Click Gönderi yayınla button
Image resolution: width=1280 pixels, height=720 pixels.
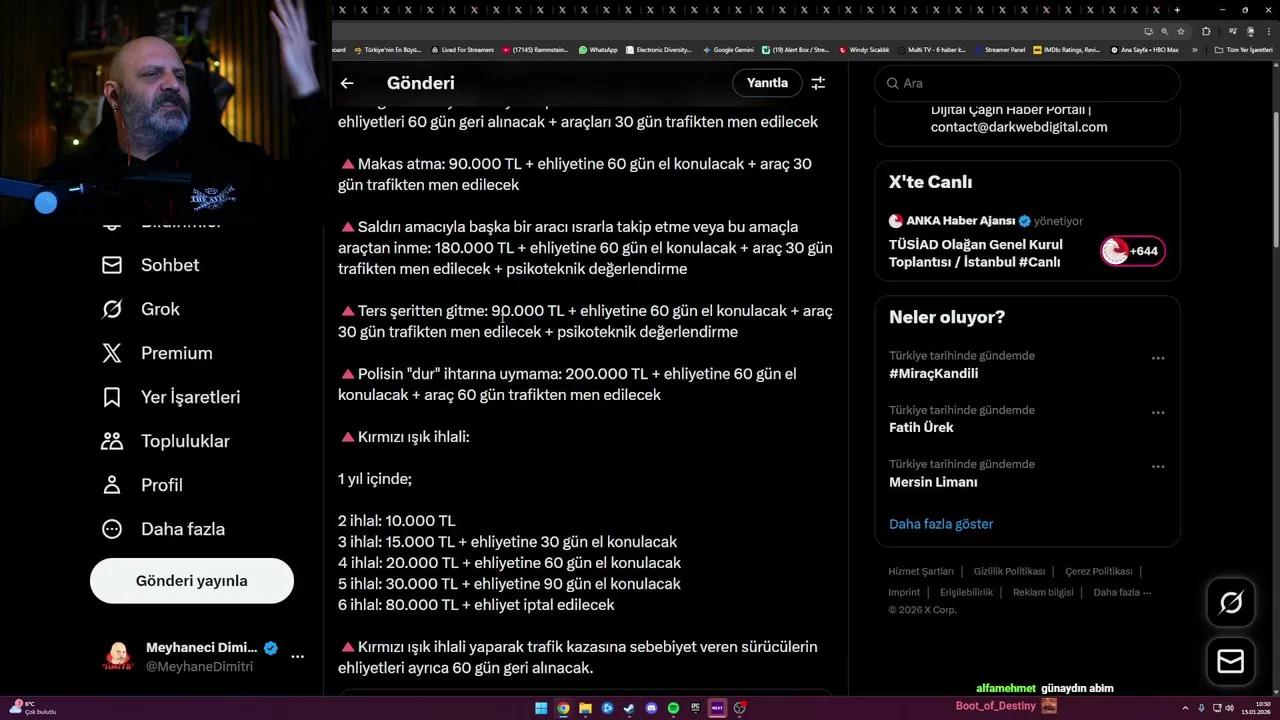tap(192, 581)
